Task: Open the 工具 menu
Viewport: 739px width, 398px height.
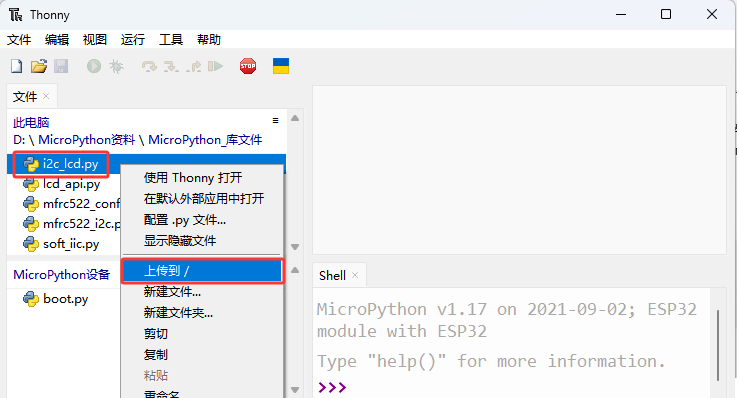Action: pos(171,40)
